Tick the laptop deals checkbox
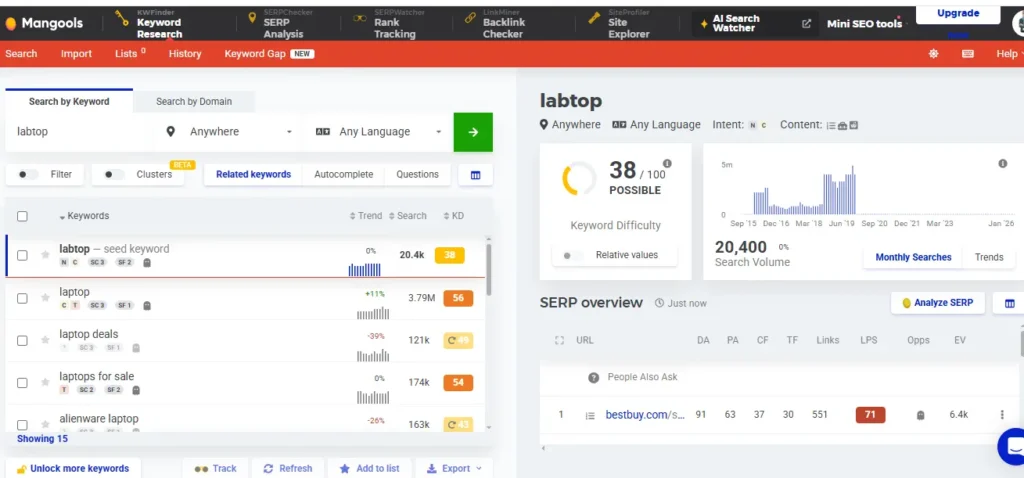Screen dimensions: 1024x478 22,340
